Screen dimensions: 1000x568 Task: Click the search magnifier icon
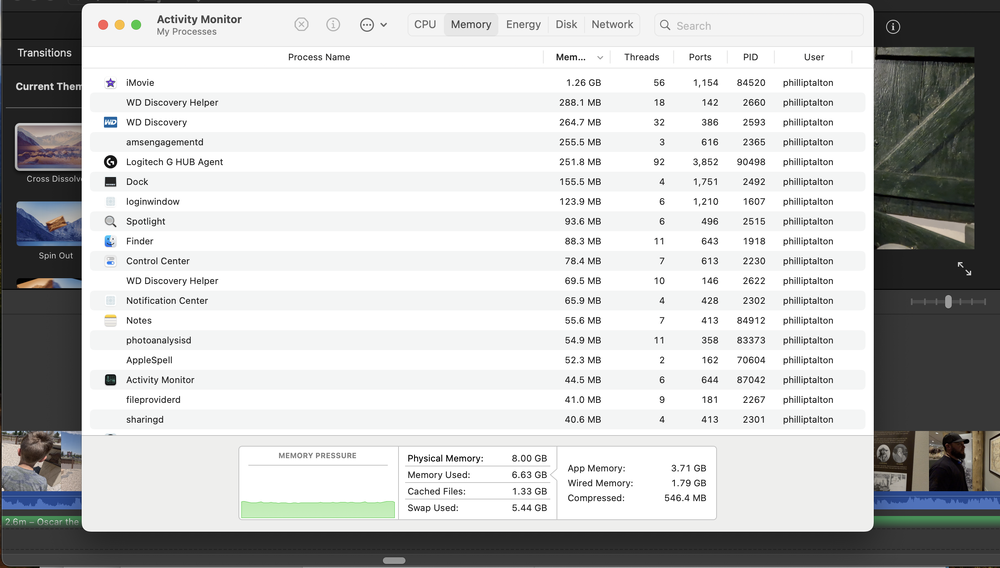click(x=665, y=25)
